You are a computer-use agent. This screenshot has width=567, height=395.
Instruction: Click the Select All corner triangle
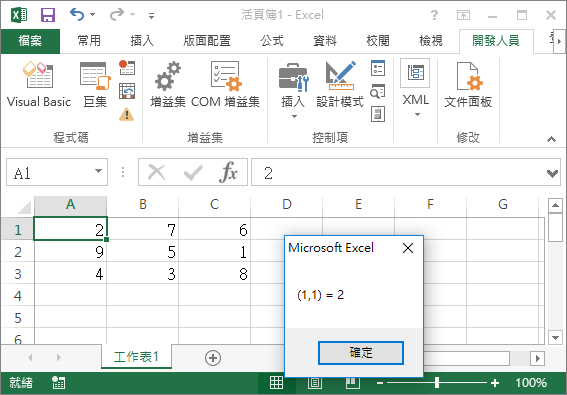point(24,207)
